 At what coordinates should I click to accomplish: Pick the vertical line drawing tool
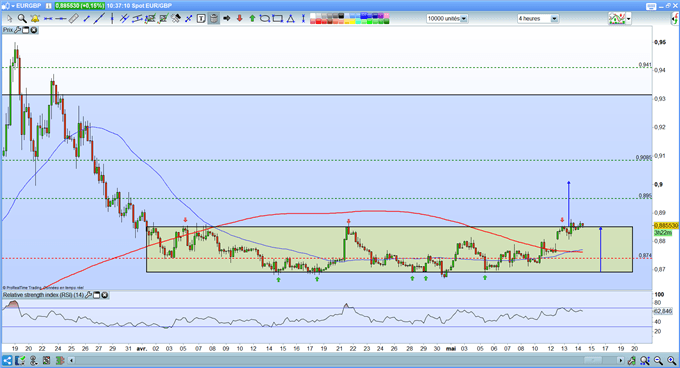(x=112, y=18)
